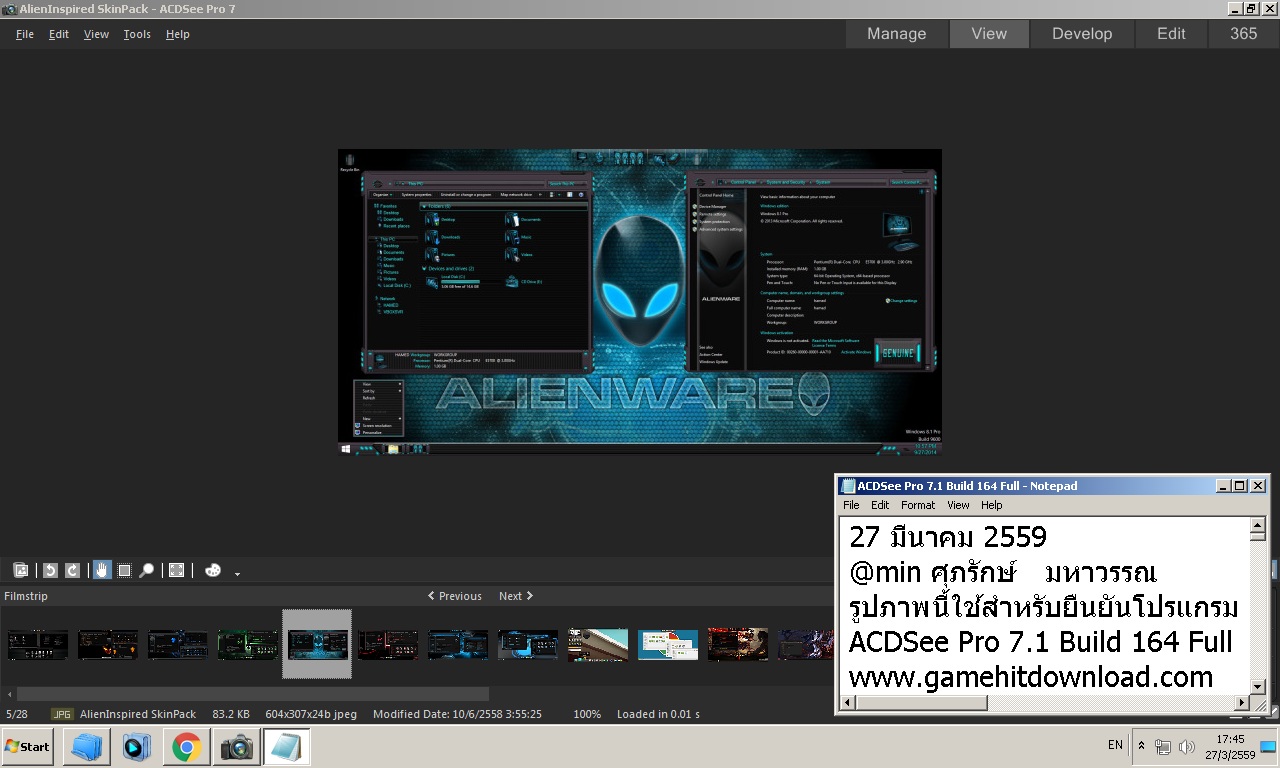Screen dimensions: 1280x768
Task: Open the Notepad Format menu
Action: 918,505
